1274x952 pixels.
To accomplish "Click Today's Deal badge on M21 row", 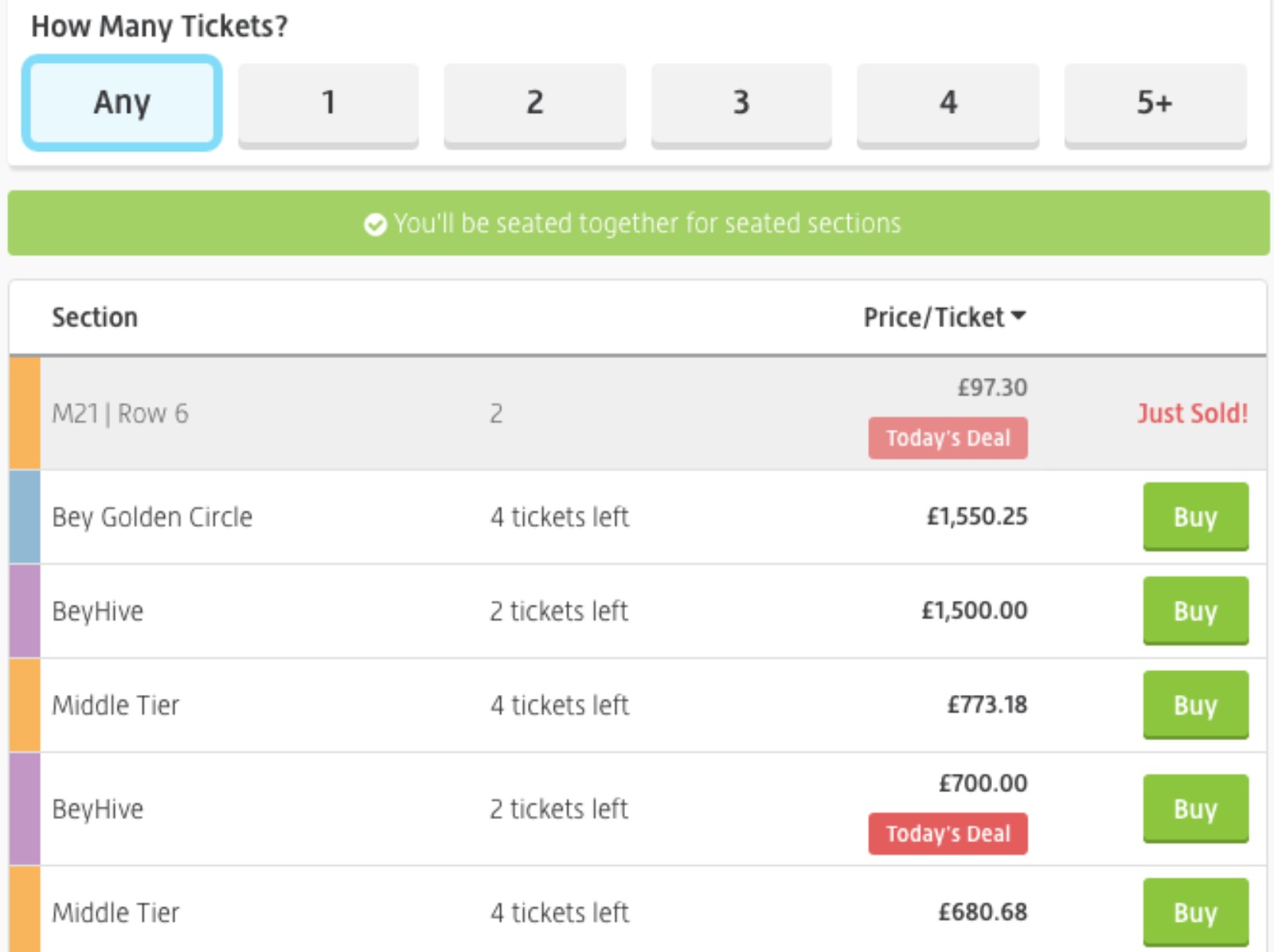I will (x=948, y=438).
